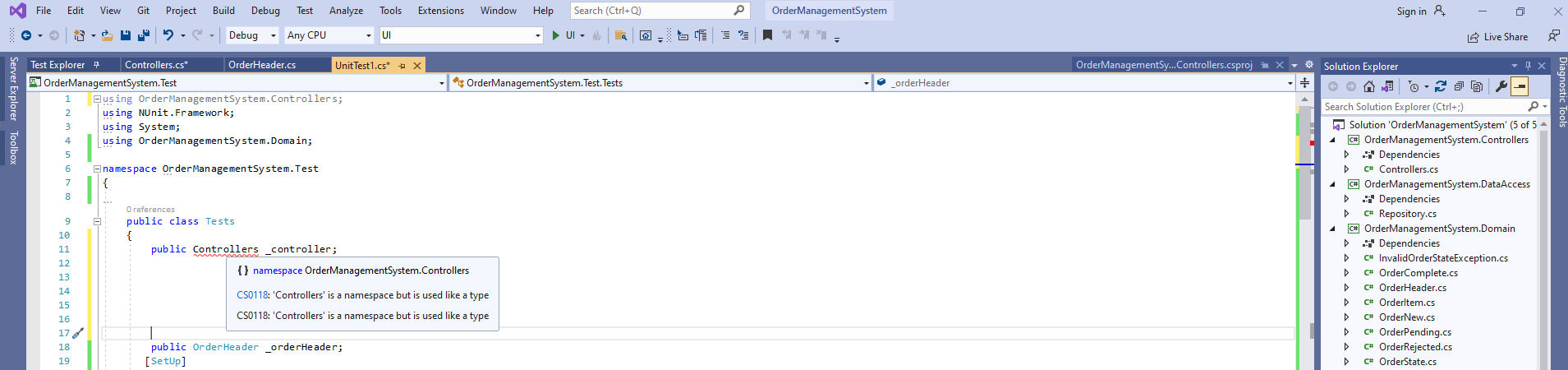Select InvalidOrderStateException.cs file
The width and height of the screenshot is (1568, 370).
pyautogui.click(x=1443, y=258)
